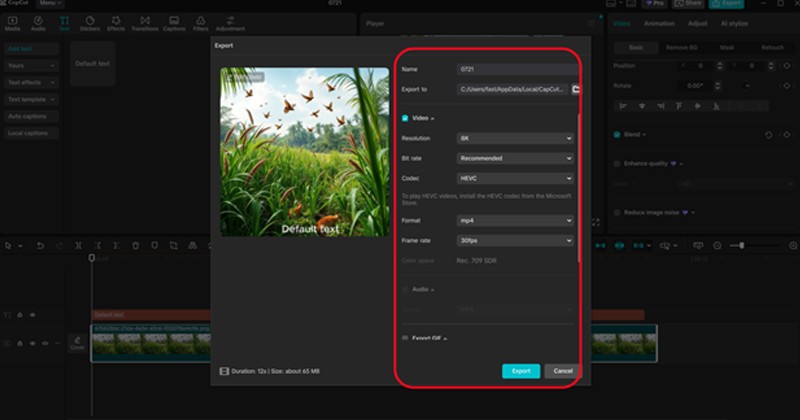Open the Format dropdown showing mp4
Screen dimensions: 800x420
pos(515,220)
